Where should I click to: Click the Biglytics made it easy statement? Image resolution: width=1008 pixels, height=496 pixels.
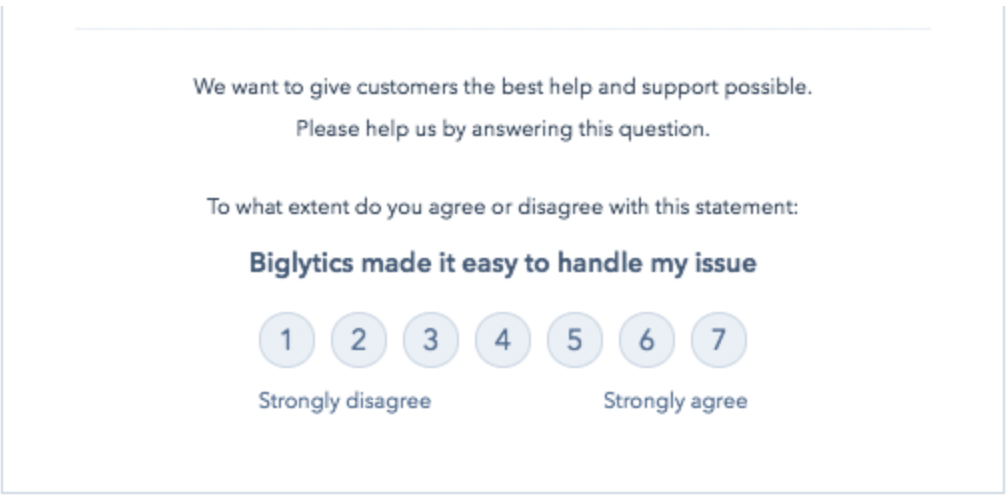[503, 263]
